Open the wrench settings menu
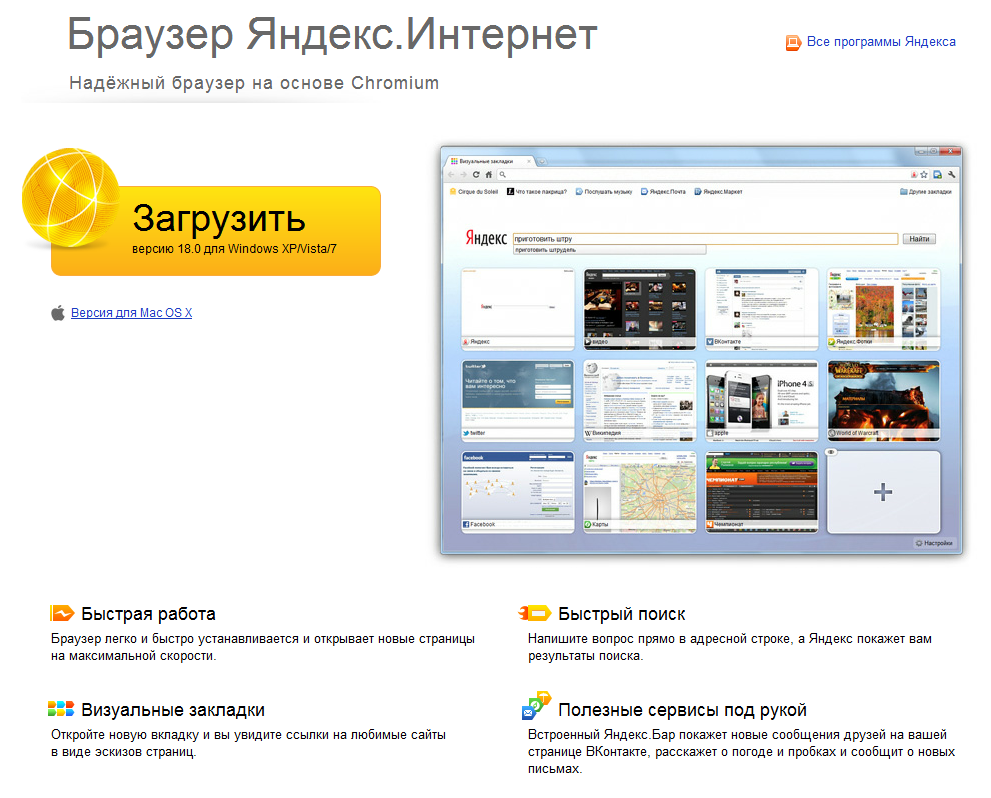This screenshot has height=798, width=991. (x=951, y=174)
